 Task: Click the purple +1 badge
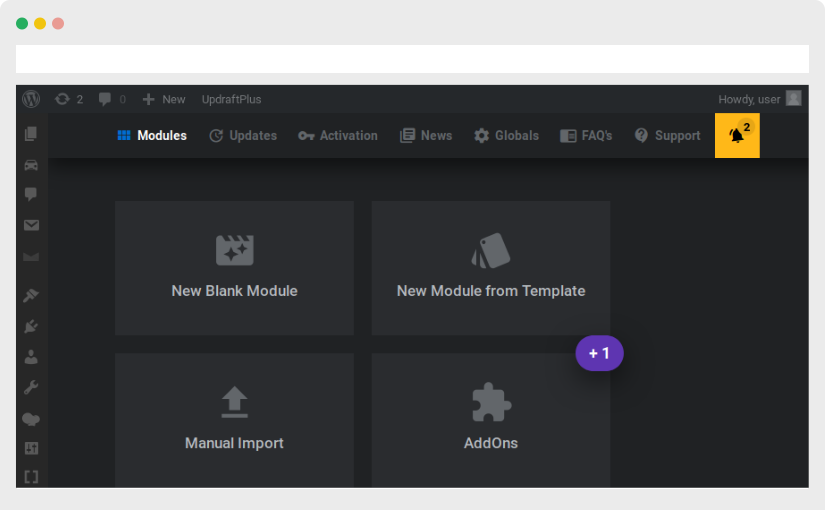point(599,353)
